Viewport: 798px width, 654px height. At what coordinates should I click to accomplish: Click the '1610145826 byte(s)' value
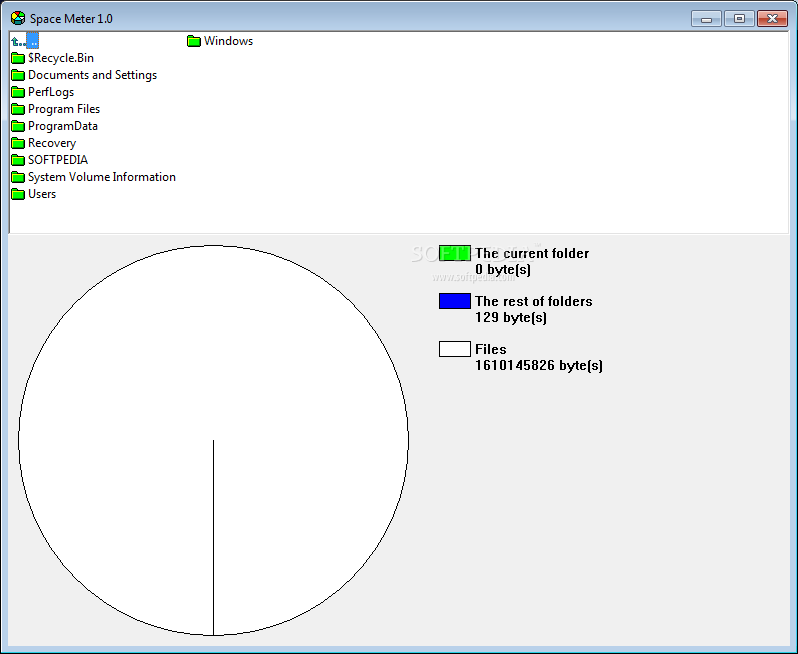click(539, 365)
